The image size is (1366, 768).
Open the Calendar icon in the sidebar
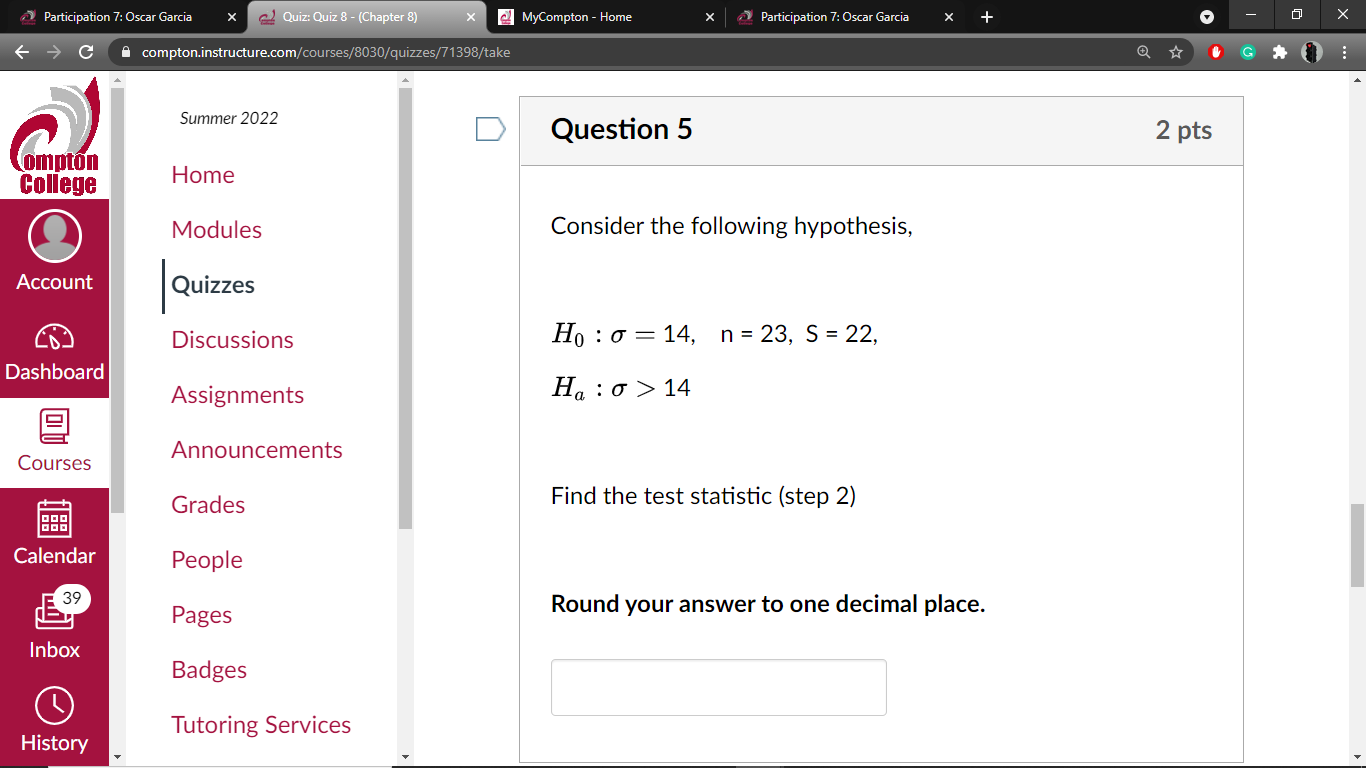[54, 530]
